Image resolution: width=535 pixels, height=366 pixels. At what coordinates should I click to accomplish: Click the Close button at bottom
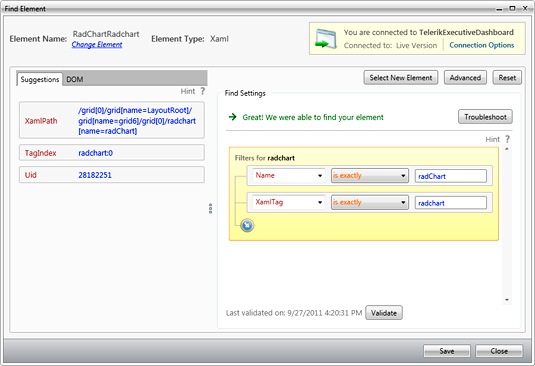click(499, 351)
